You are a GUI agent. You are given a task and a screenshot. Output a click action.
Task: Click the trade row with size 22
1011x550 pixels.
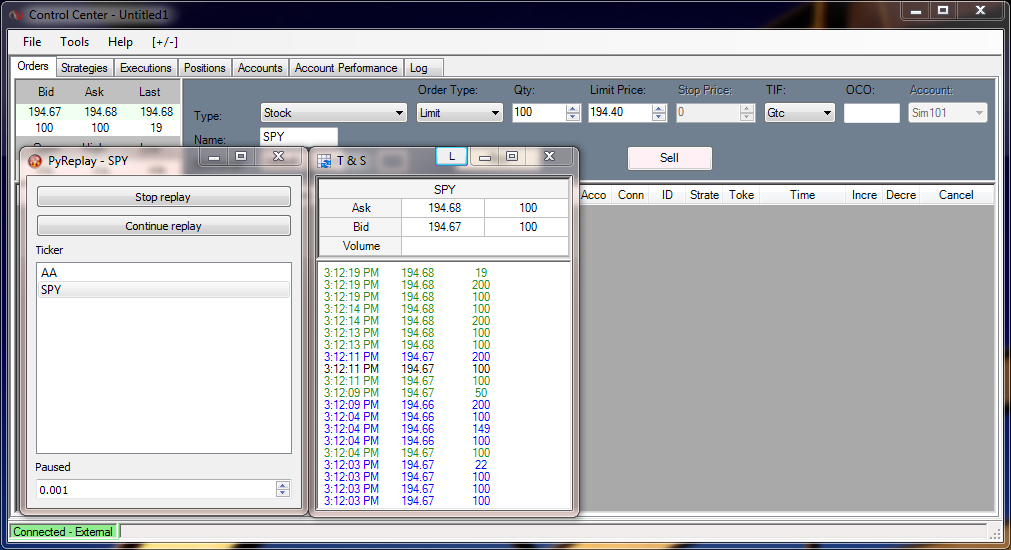pyautogui.click(x=406, y=465)
